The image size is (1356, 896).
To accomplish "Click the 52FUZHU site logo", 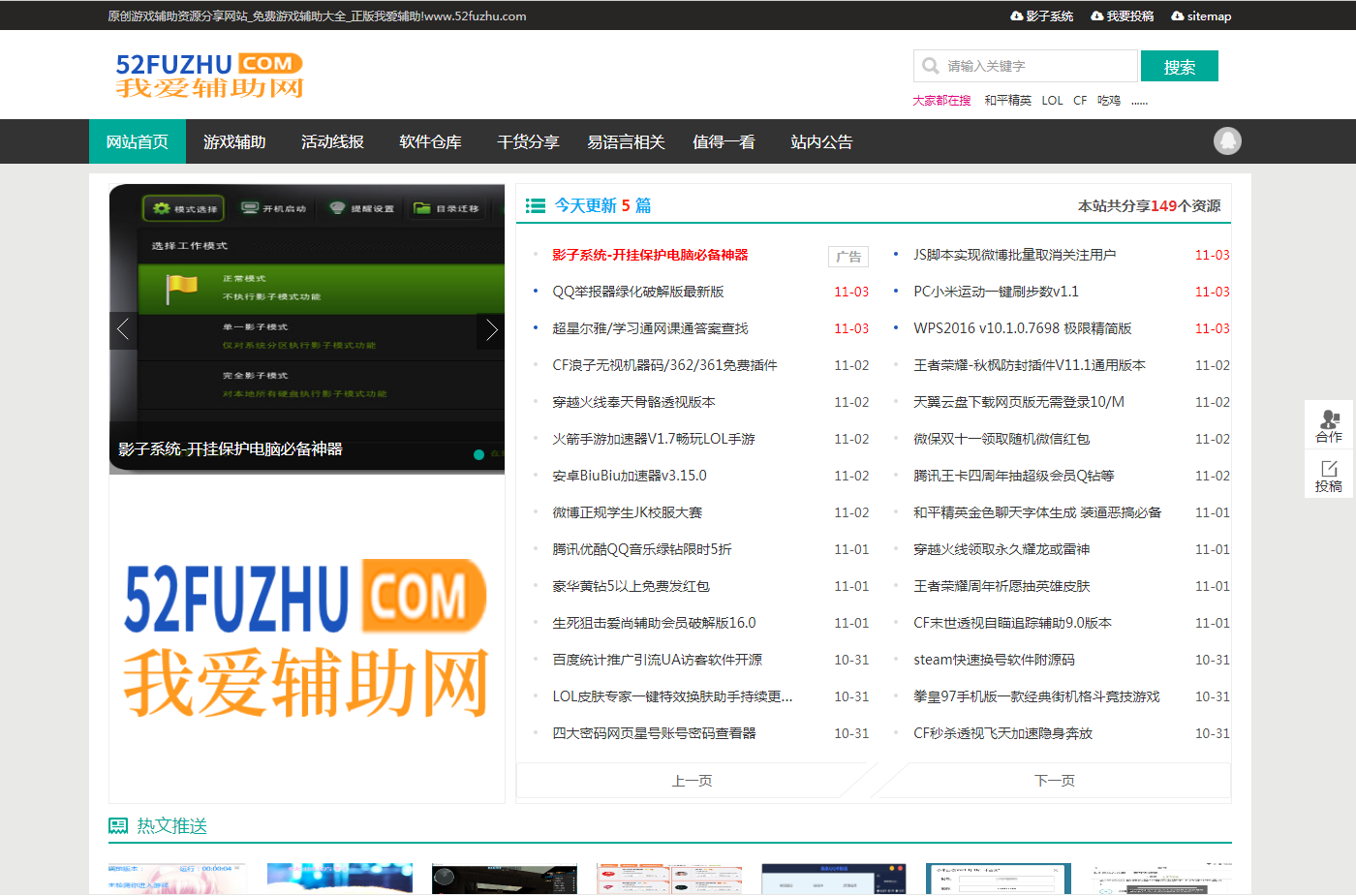I will point(209,76).
